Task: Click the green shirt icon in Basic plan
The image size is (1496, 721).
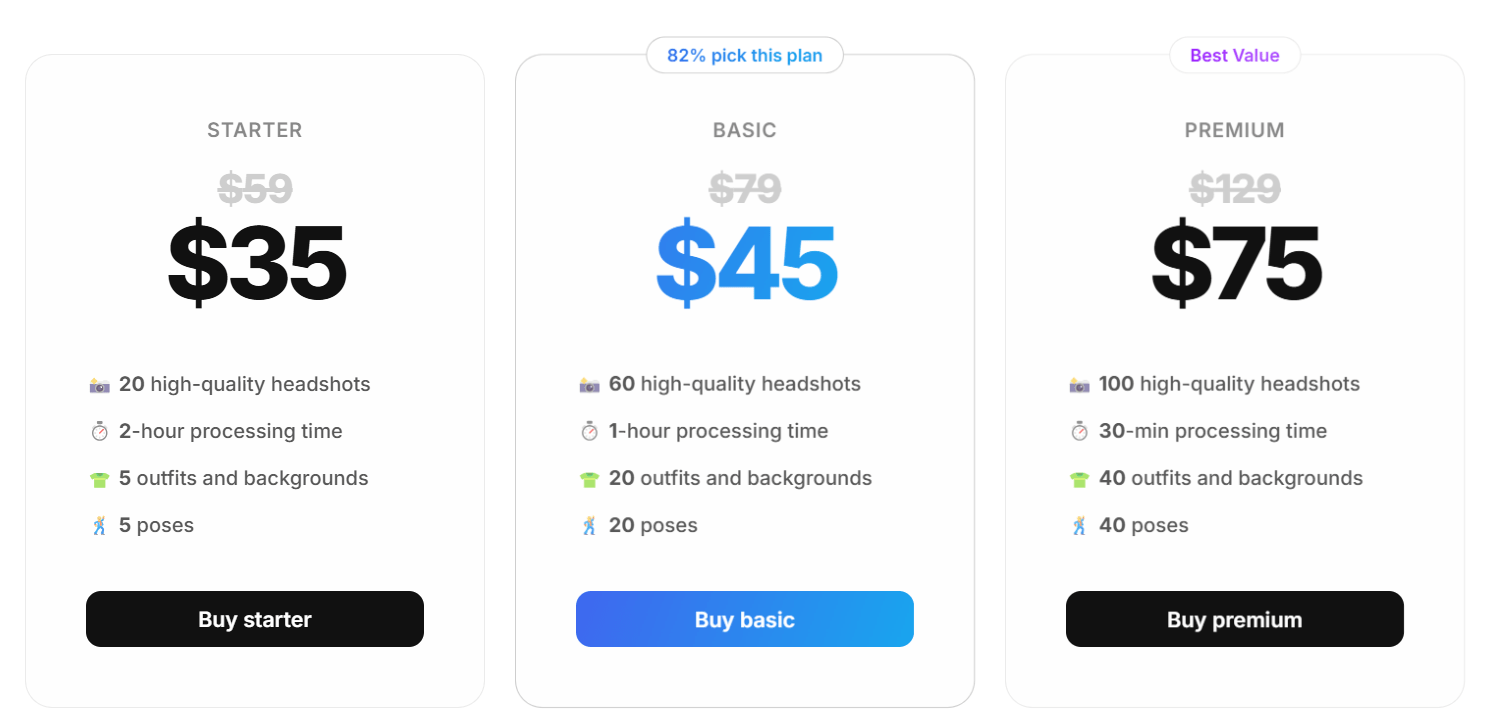Action: click(589, 479)
